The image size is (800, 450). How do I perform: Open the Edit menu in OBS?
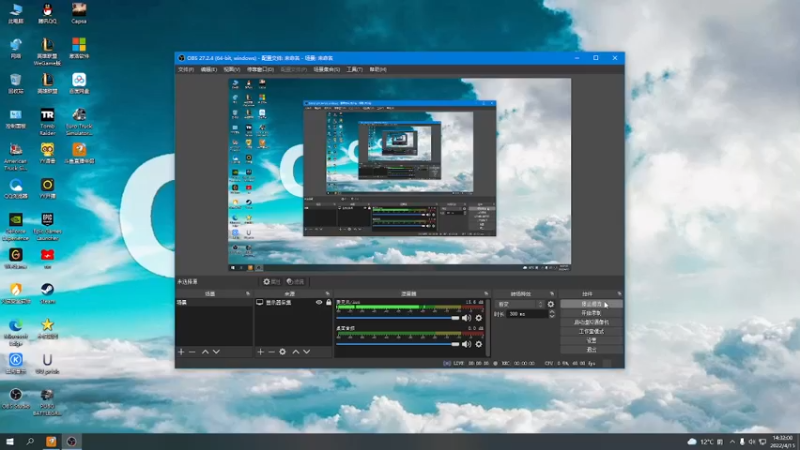coord(208,69)
